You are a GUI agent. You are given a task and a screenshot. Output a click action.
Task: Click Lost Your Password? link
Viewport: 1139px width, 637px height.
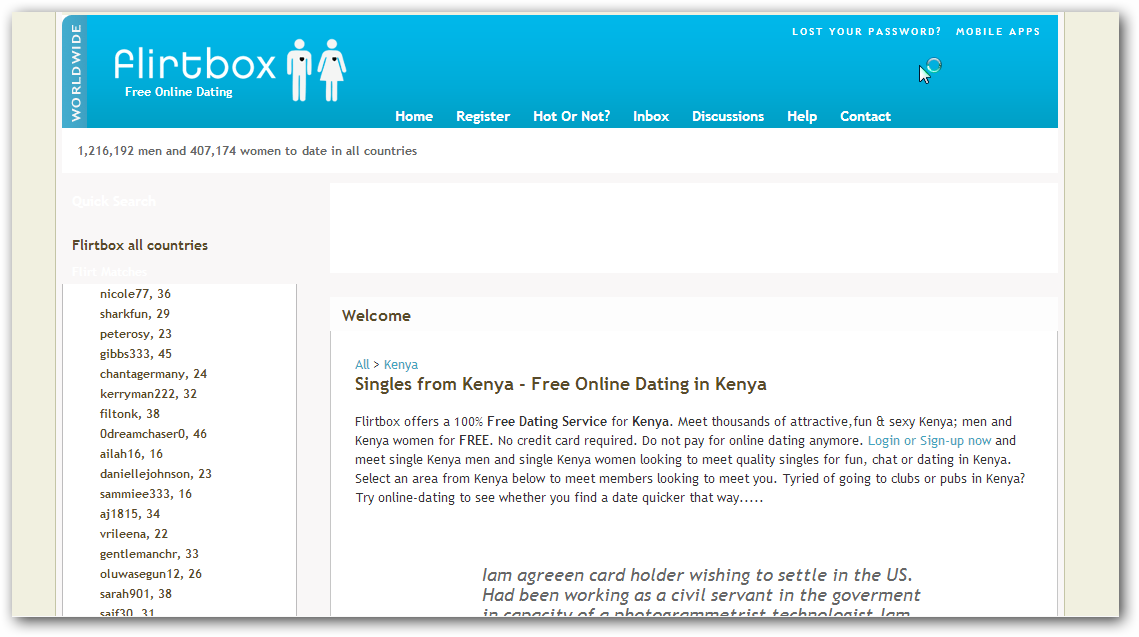[x=867, y=32]
